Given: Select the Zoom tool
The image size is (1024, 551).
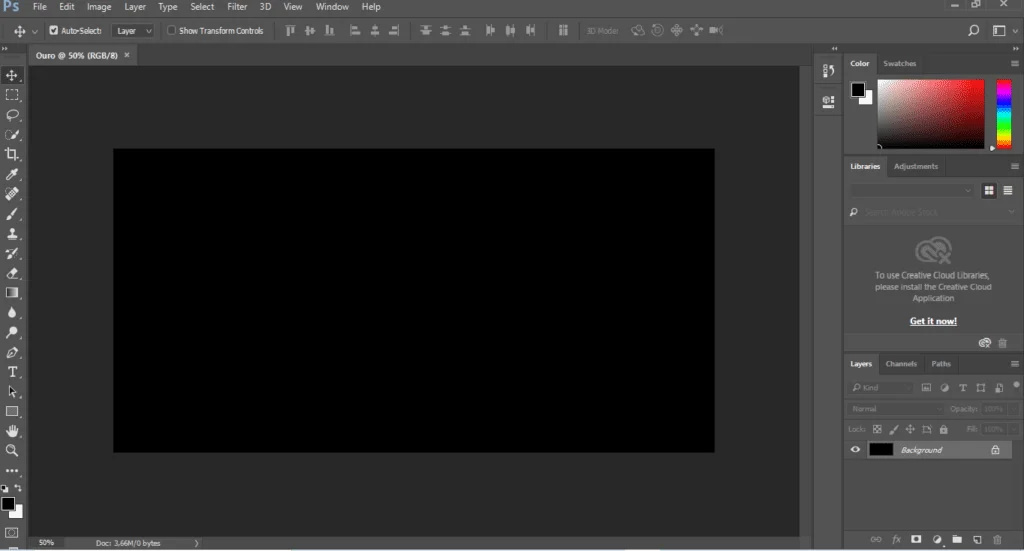Looking at the screenshot, I should point(12,450).
